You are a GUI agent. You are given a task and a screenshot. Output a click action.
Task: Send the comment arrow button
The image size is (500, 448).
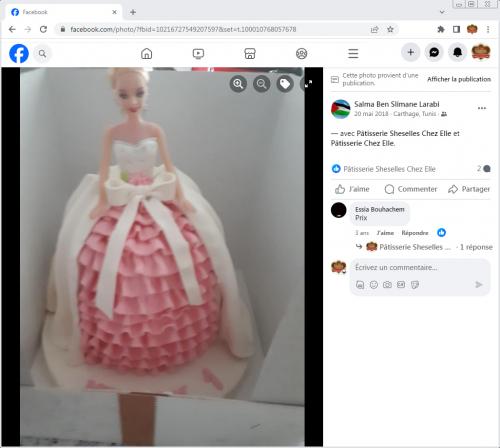[x=479, y=285]
